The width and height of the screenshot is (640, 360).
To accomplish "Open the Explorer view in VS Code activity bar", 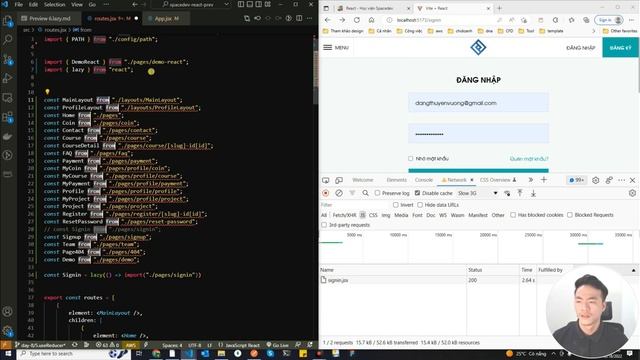I will [8, 21].
